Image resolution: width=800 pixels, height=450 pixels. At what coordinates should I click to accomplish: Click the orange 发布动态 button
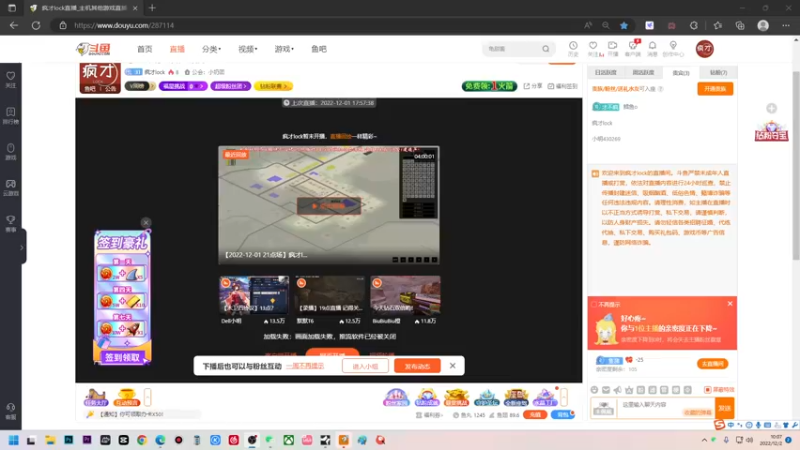417,366
